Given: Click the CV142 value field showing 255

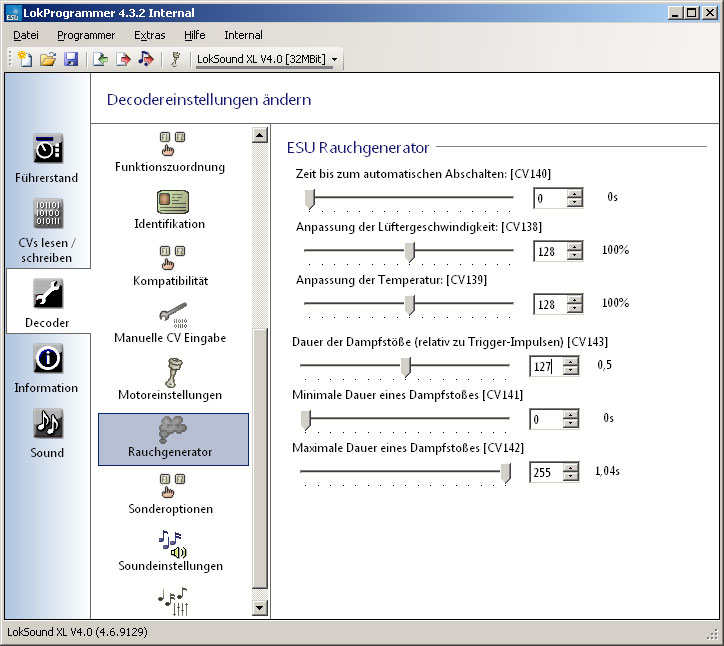Looking at the screenshot, I should (x=546, y=472).
